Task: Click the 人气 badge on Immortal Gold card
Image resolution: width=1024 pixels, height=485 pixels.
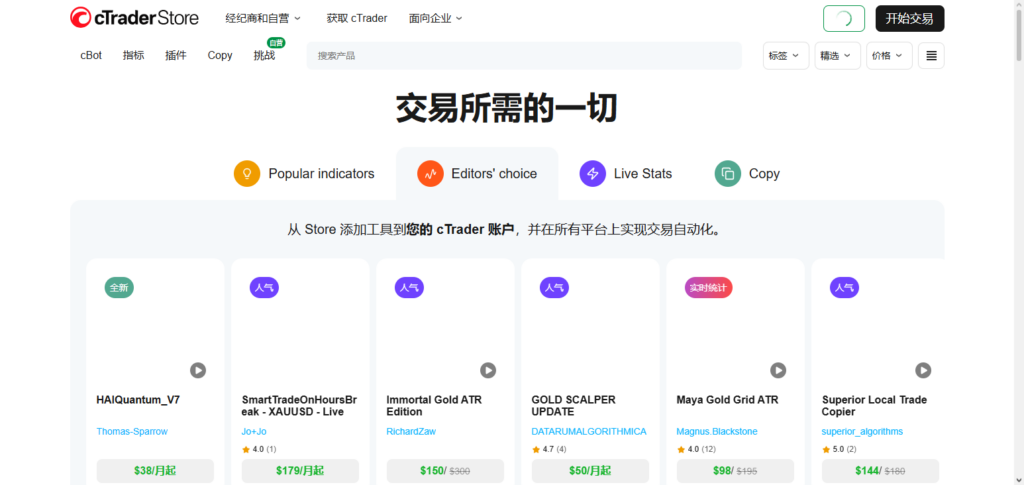Action: (x=409, y=287)
